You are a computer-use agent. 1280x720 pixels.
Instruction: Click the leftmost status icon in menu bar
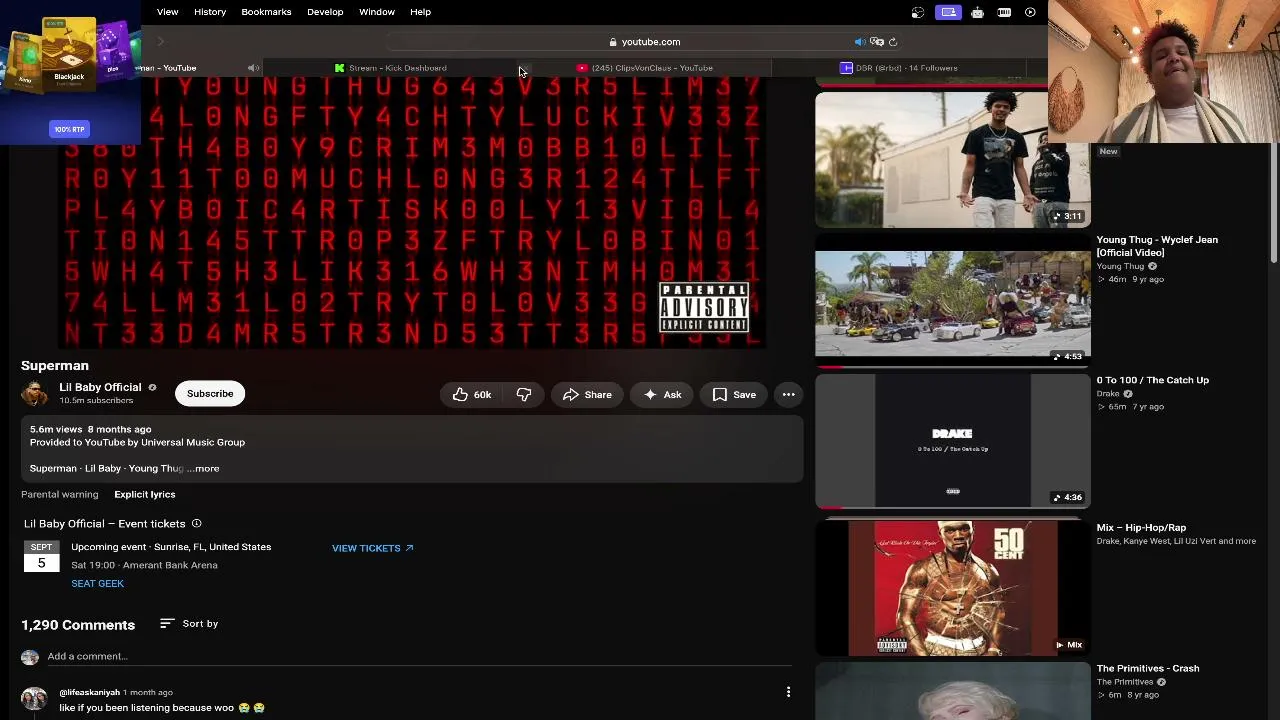pyautogui.click(x=918, y=12)
